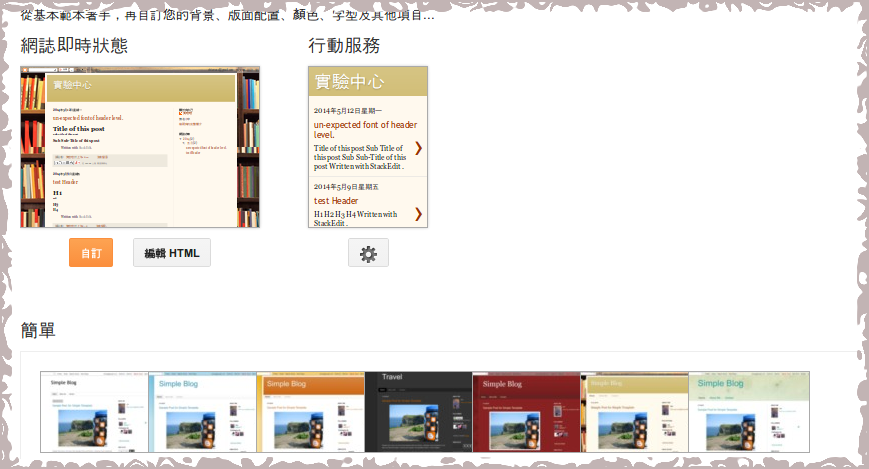
Task: Open the mobile template preview 實驗中心
Action: [368, 147]
